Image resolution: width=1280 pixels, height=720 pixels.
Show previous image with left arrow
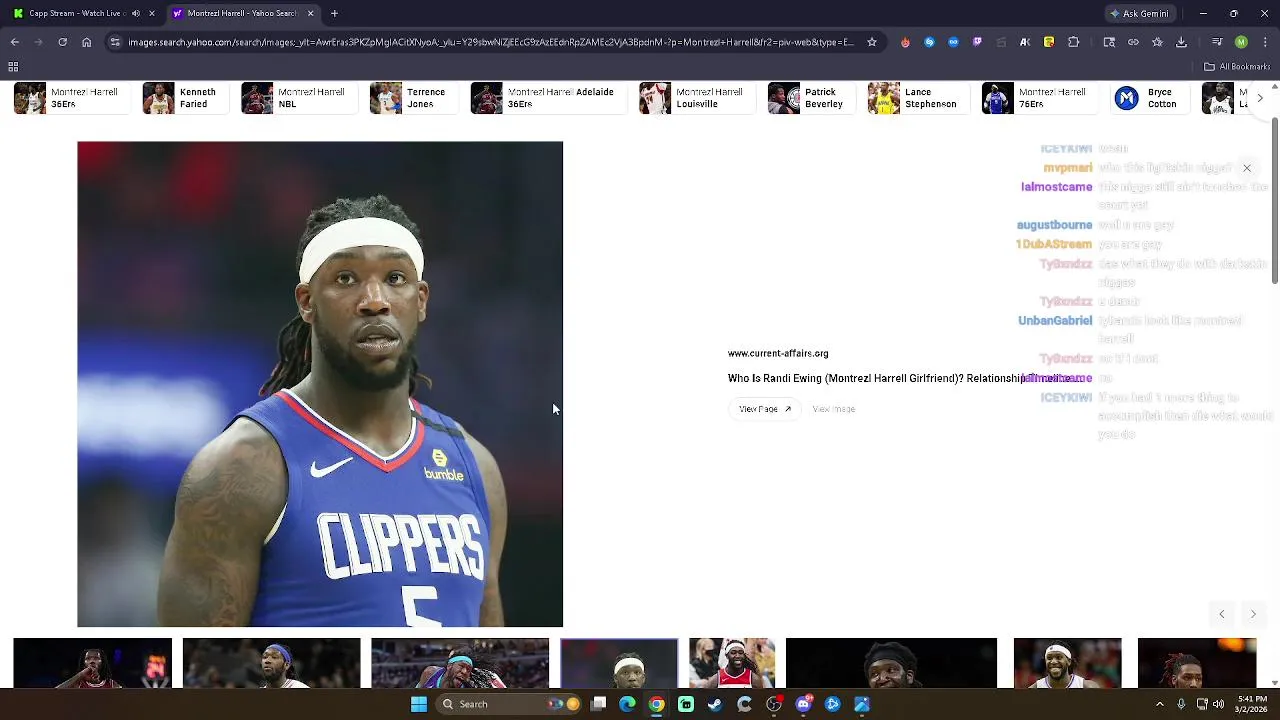pyautogui.click(x=1222, y=614)
